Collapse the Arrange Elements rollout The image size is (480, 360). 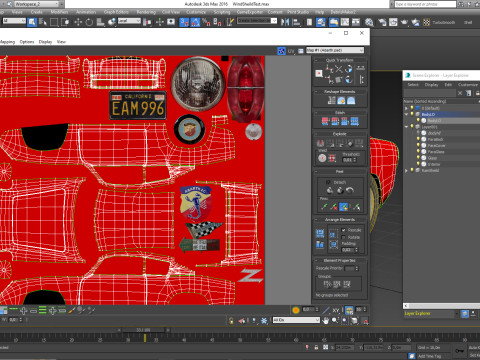316,220
